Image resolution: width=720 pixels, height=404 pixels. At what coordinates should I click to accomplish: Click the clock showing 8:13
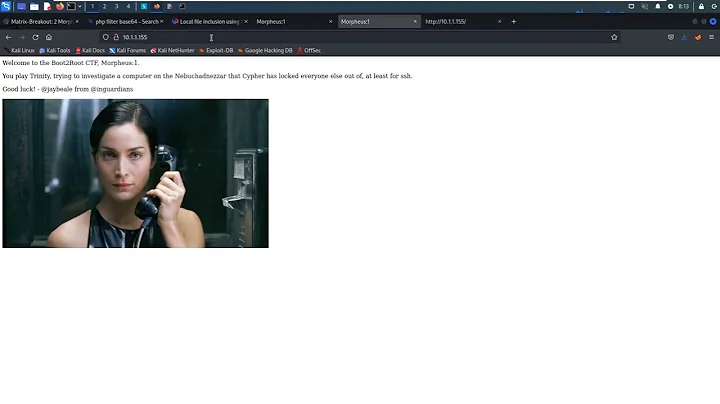[x=684, y=6]
